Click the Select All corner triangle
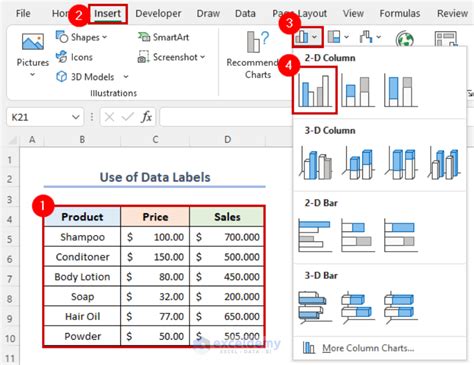 [13, 140]
